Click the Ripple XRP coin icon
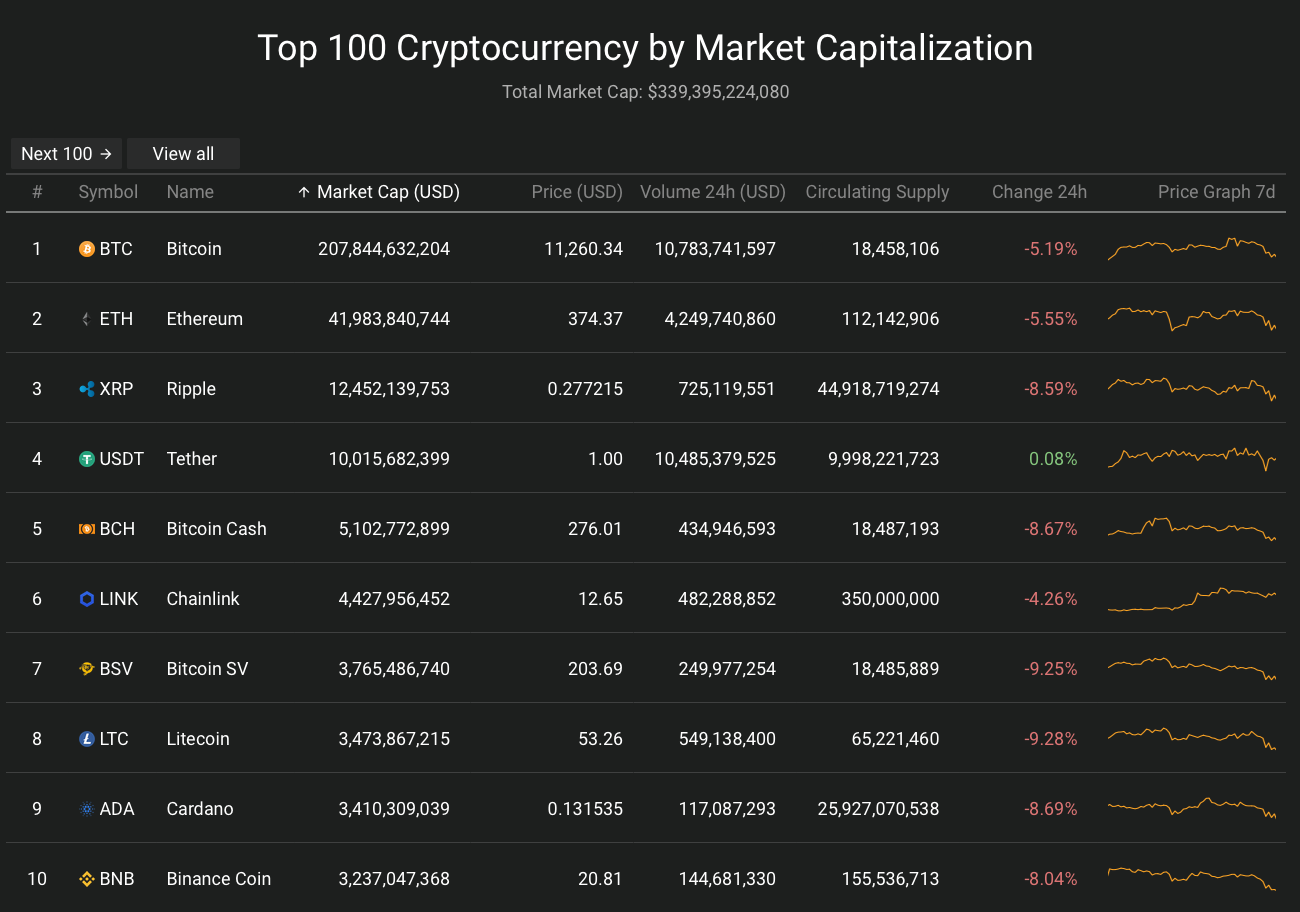Viewport: 1300px width, 912px height. coord(87,389)
